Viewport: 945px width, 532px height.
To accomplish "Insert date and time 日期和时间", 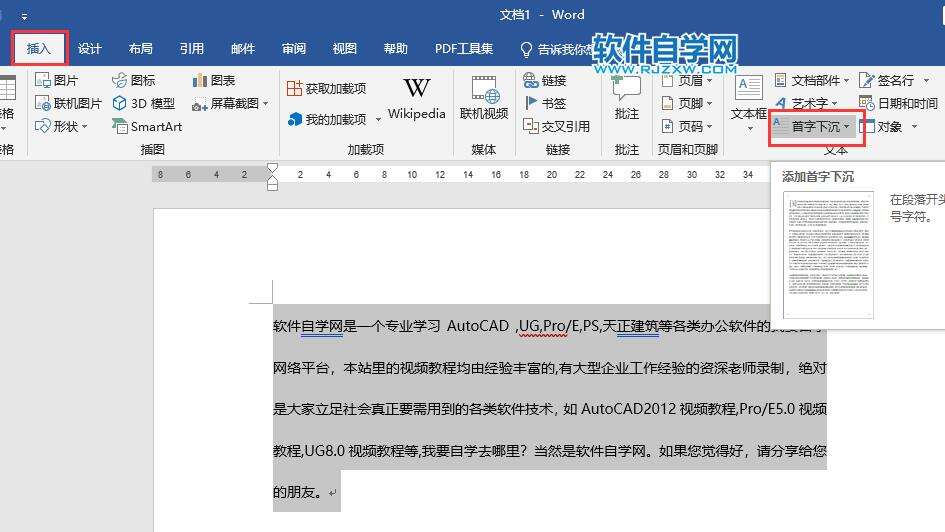I will [x=898, y=103].
